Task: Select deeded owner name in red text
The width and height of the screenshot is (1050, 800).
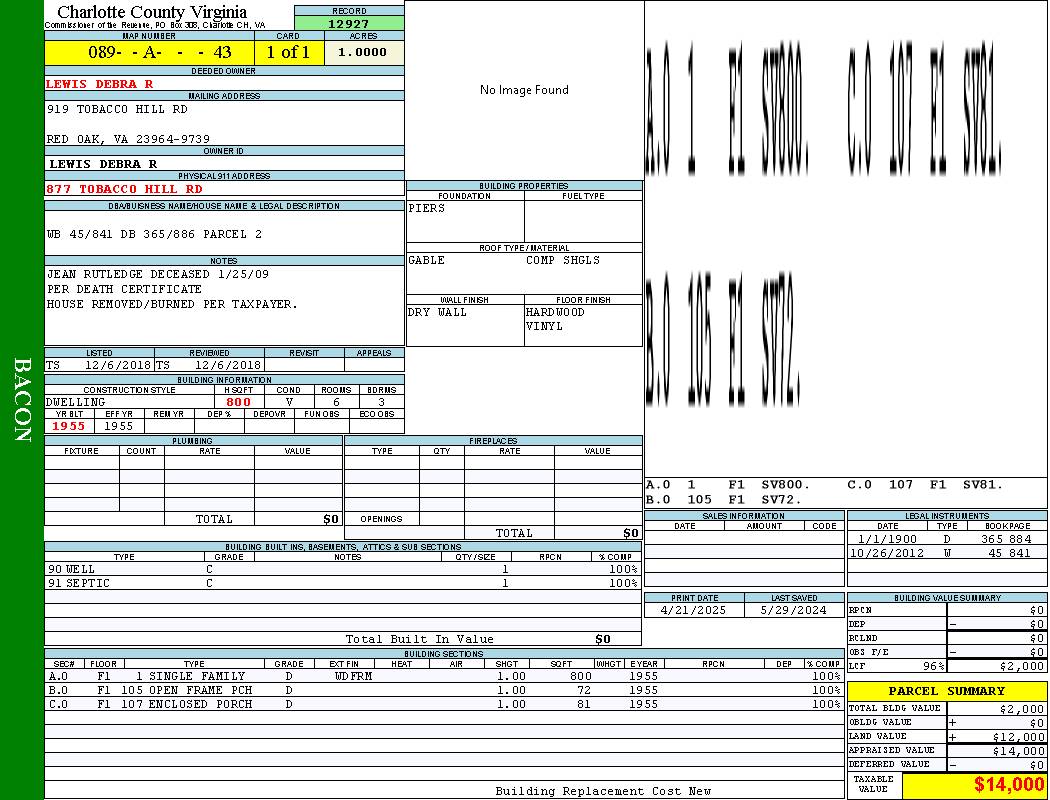Action: pyautogui.click(x=100, y=84)
